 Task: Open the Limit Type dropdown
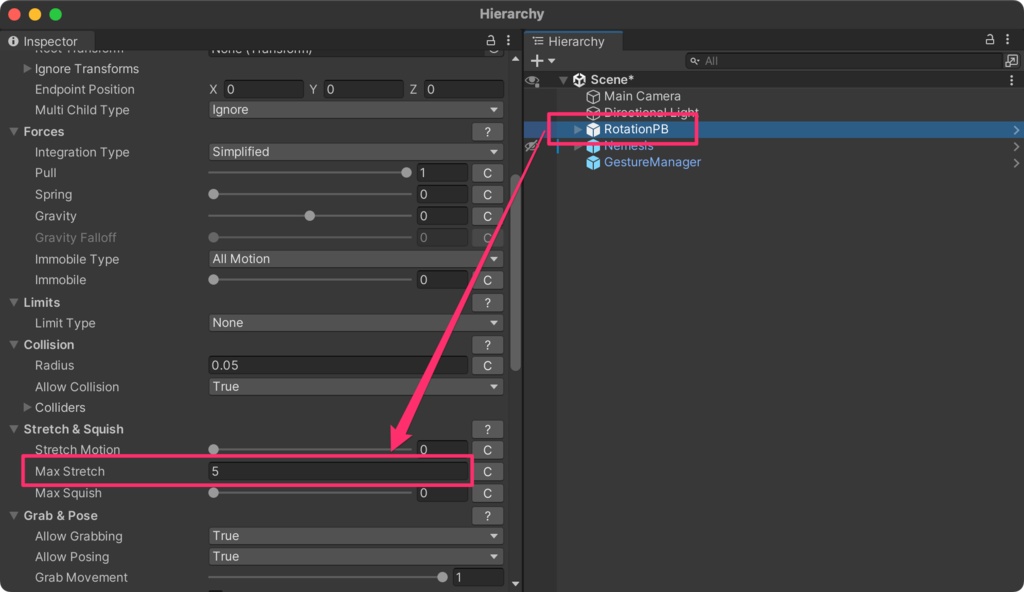355,323
